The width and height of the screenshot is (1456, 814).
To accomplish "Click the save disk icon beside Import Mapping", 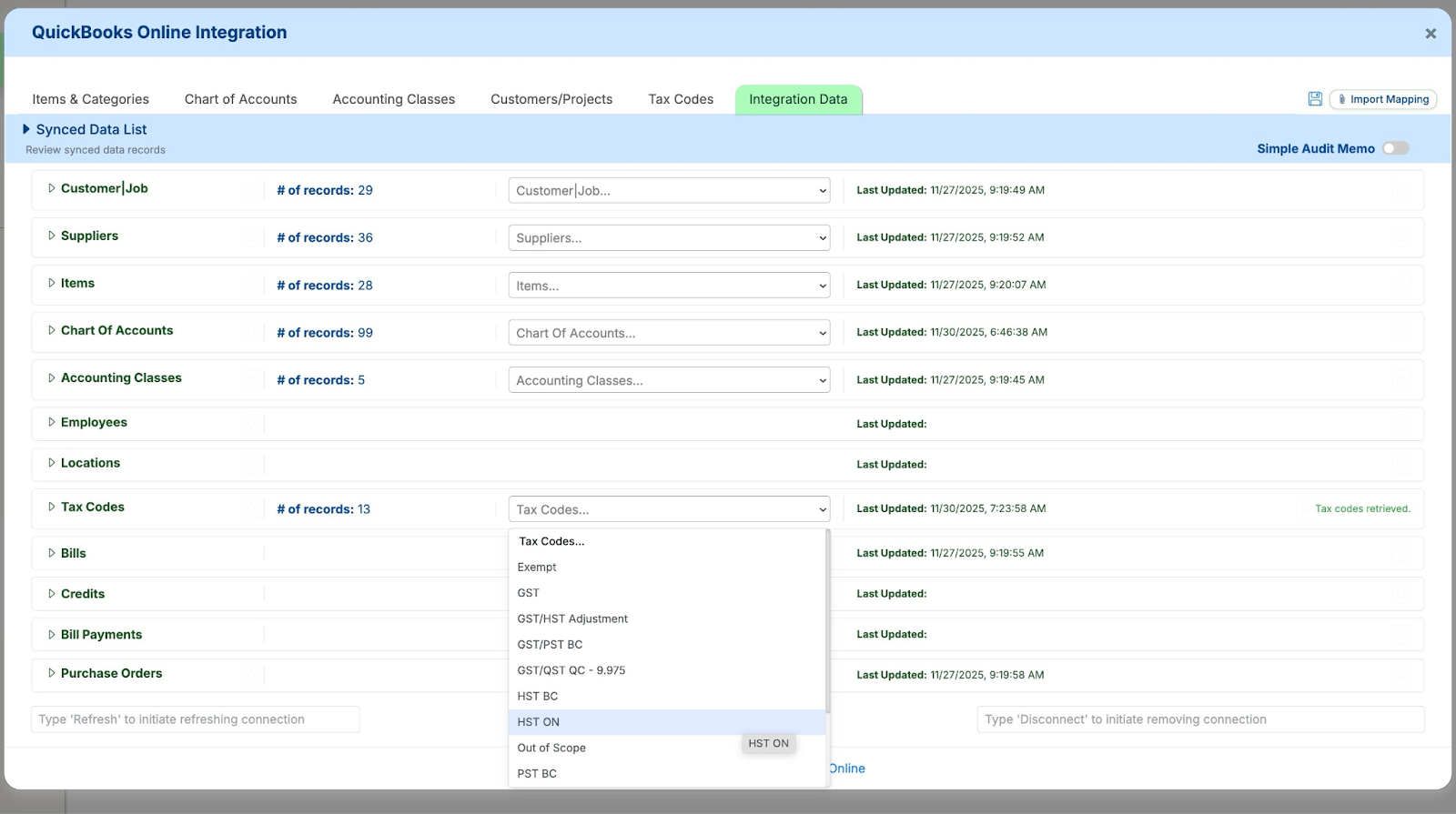I will (1315, 99).
